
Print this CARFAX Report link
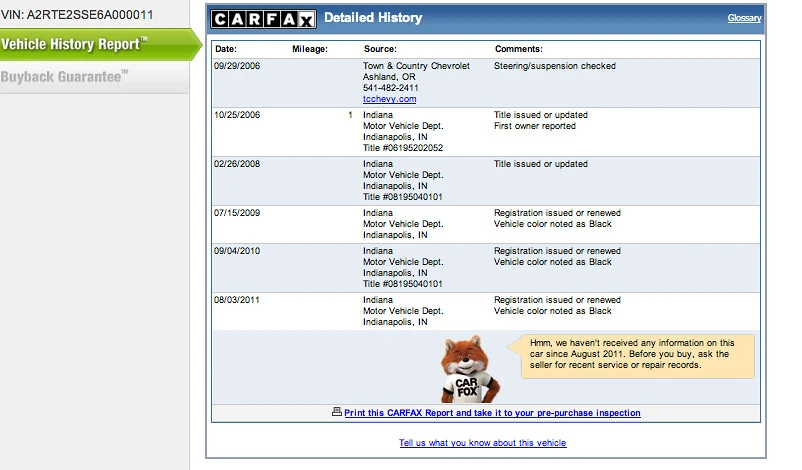click(x=492, y=413)
